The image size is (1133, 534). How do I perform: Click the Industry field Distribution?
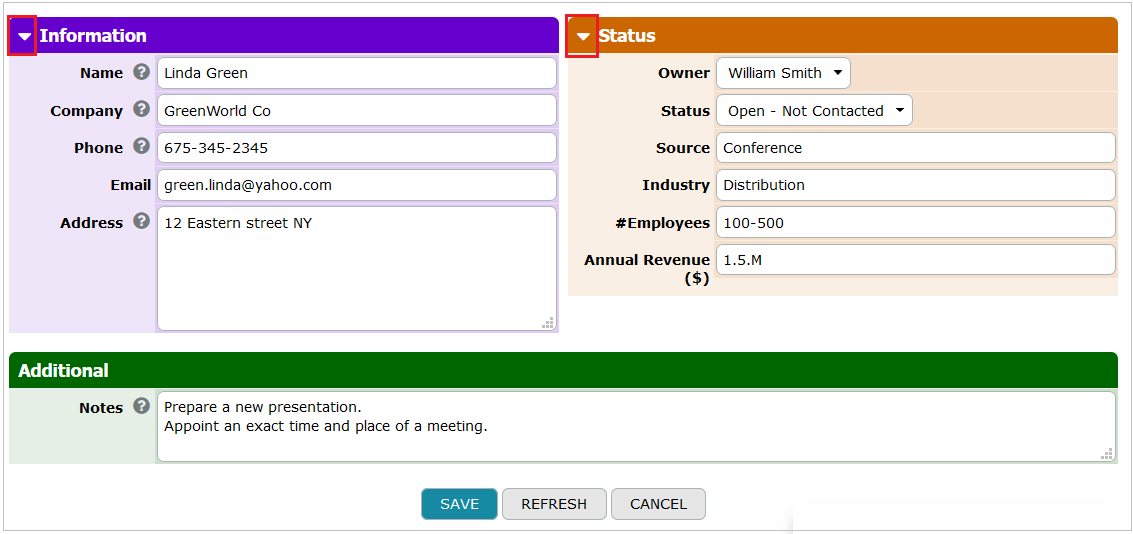[x=916, y=185]
